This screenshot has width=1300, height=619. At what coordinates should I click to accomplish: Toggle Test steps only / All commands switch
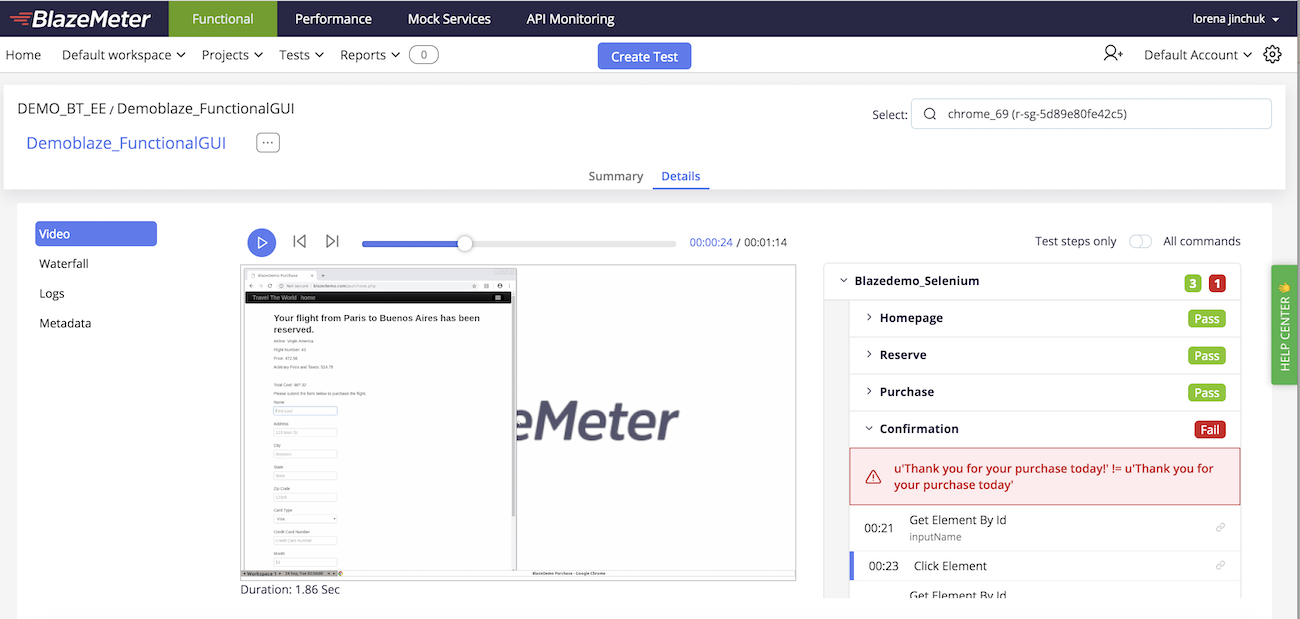click(x=1139, y=241)
